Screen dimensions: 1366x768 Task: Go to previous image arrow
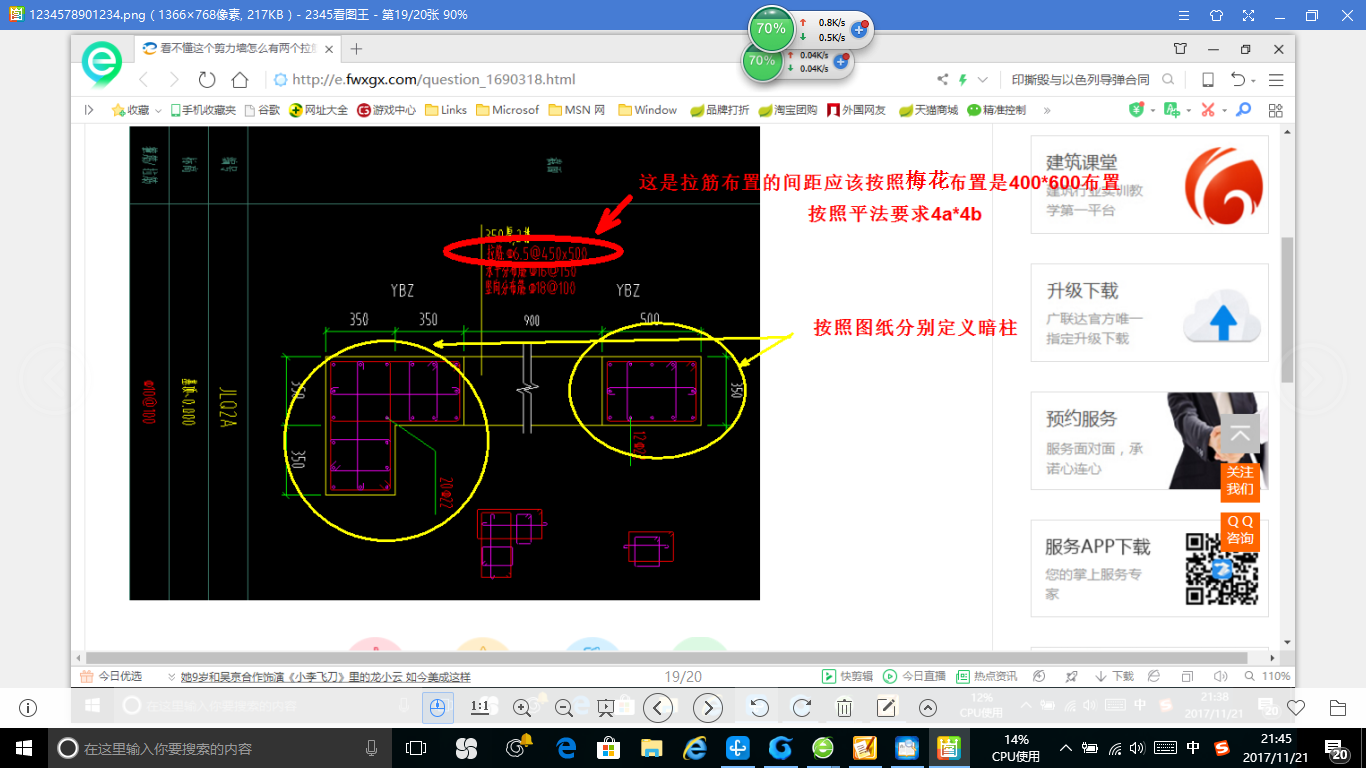(x=657, y=708)
